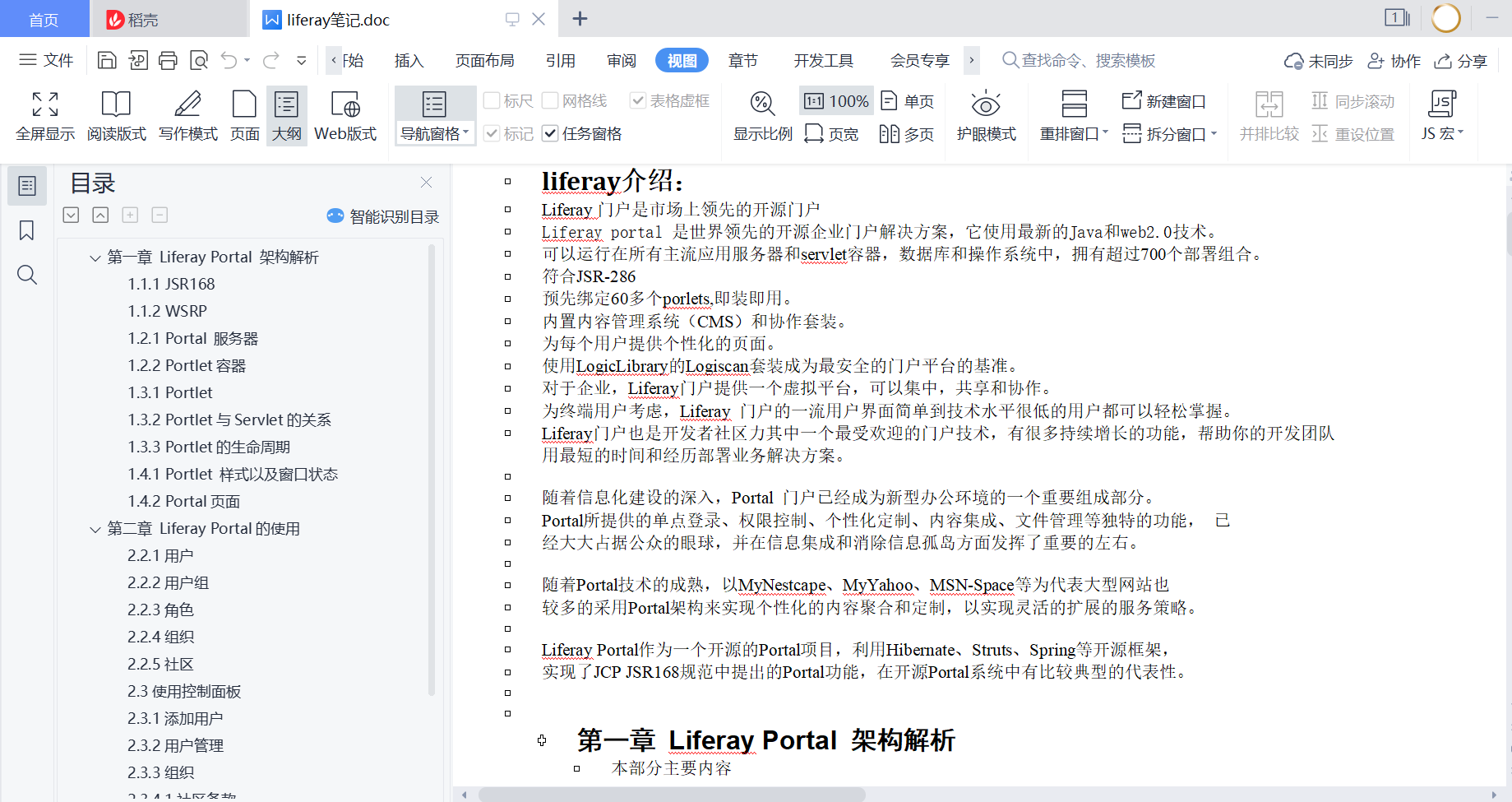
Task: Select 单页 single page view
Action: click(908, 100)
